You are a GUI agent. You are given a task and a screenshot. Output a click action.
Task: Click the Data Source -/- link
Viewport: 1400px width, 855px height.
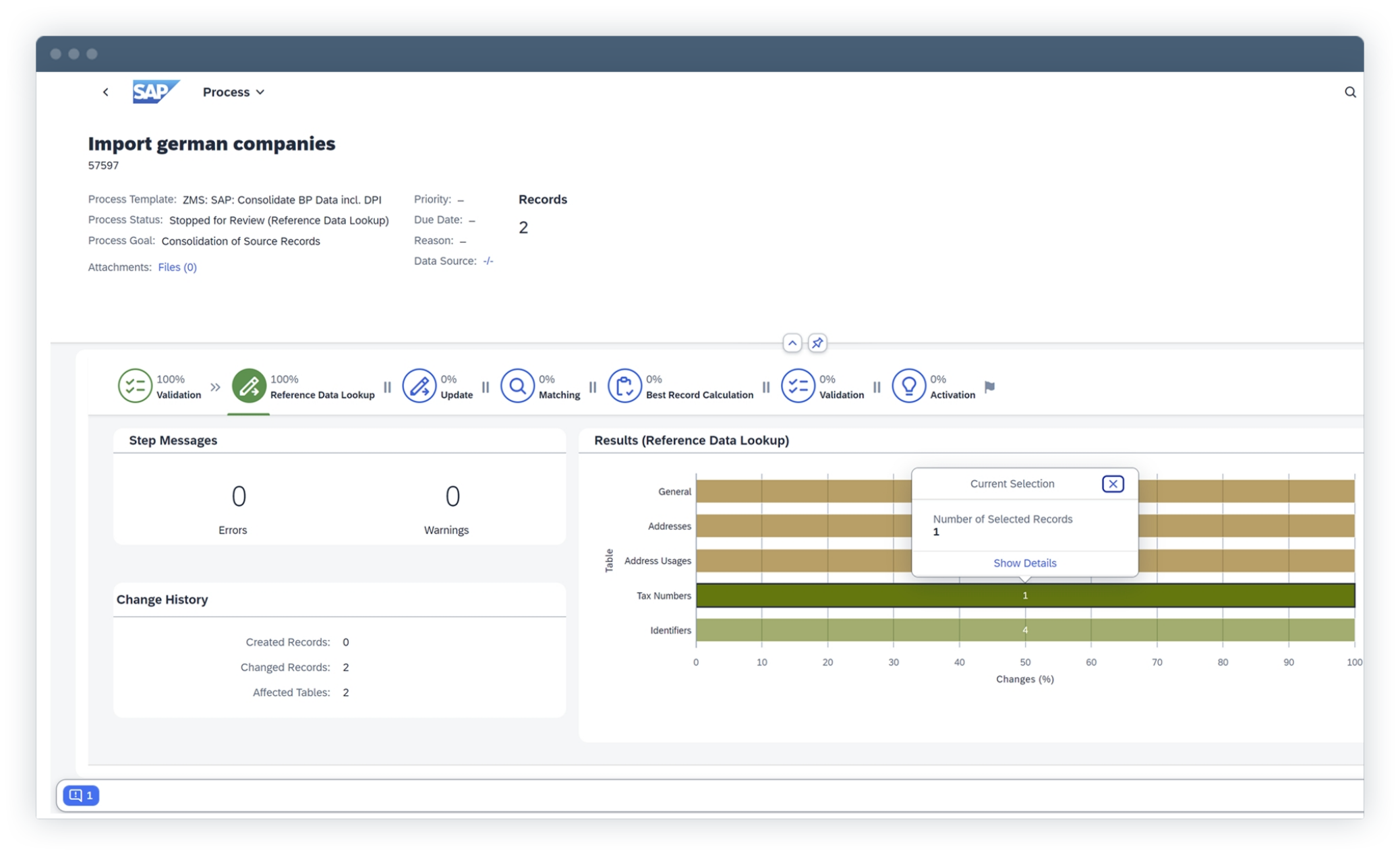click(488, 261)
